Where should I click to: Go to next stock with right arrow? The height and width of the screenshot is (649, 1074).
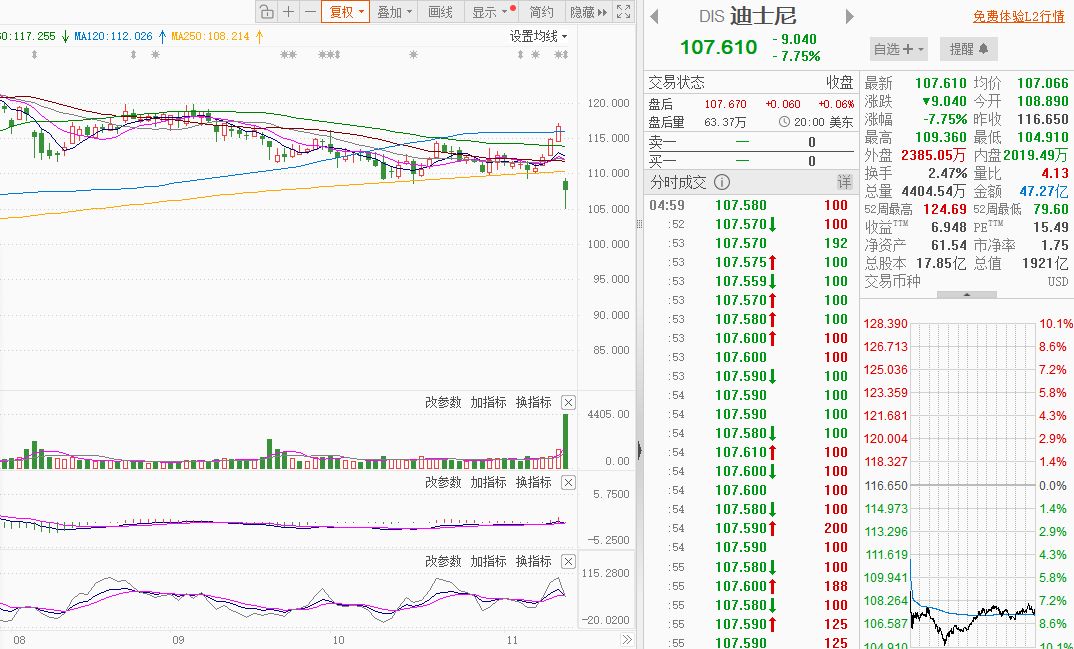[850, 16]
